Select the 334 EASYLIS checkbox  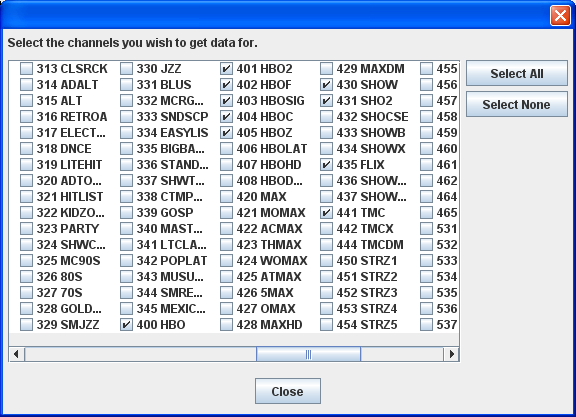[126, 133]
